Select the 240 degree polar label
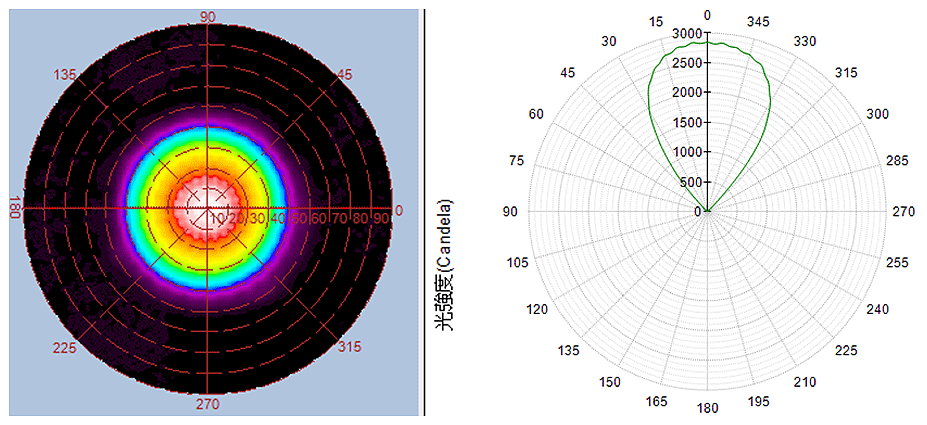The width and height of the screenshot is (927, 425). click(877, 309)
